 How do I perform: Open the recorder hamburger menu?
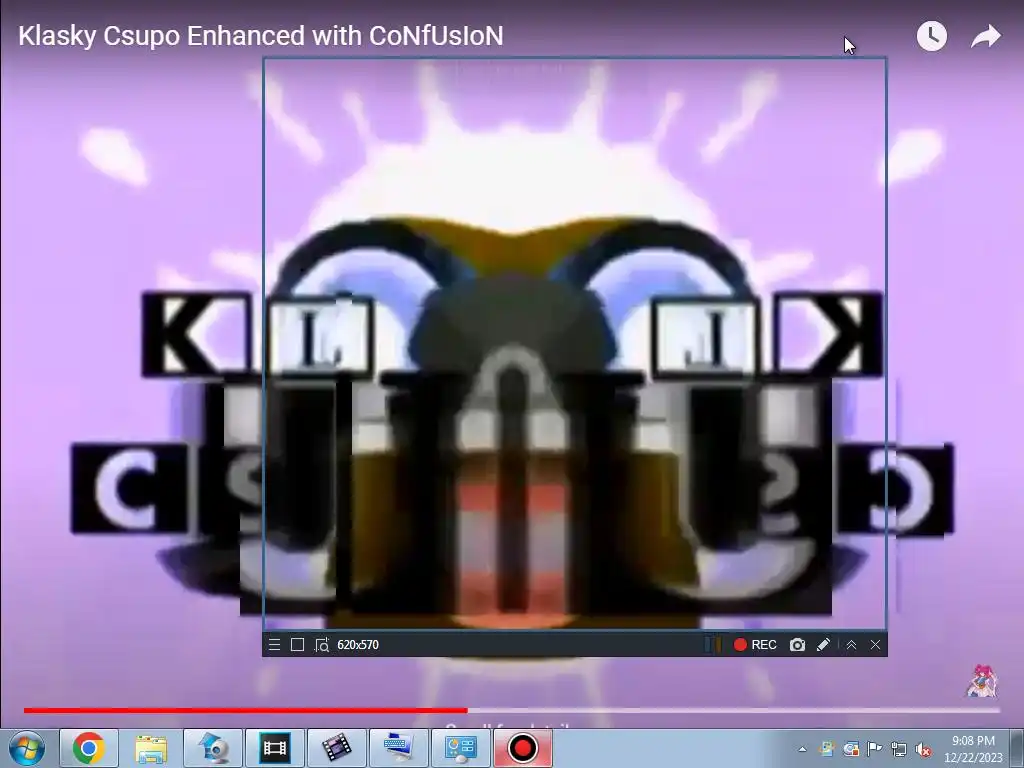tap(274, 645)
